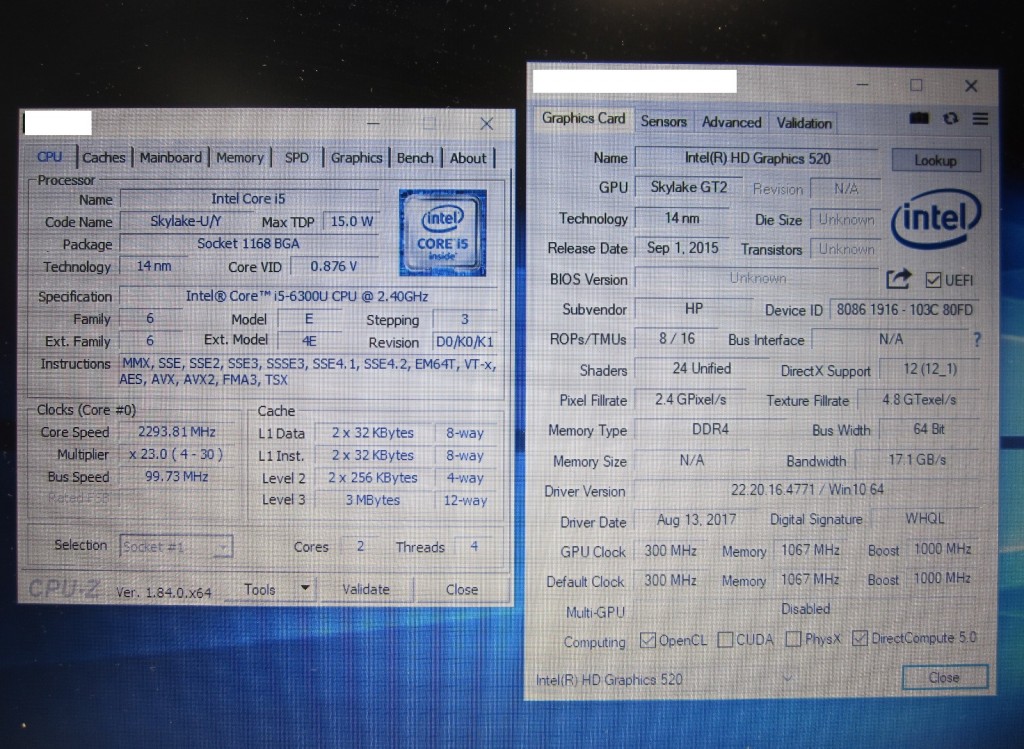Click the Subvendor value HP

pyautogui.click(x=694, y=308)
